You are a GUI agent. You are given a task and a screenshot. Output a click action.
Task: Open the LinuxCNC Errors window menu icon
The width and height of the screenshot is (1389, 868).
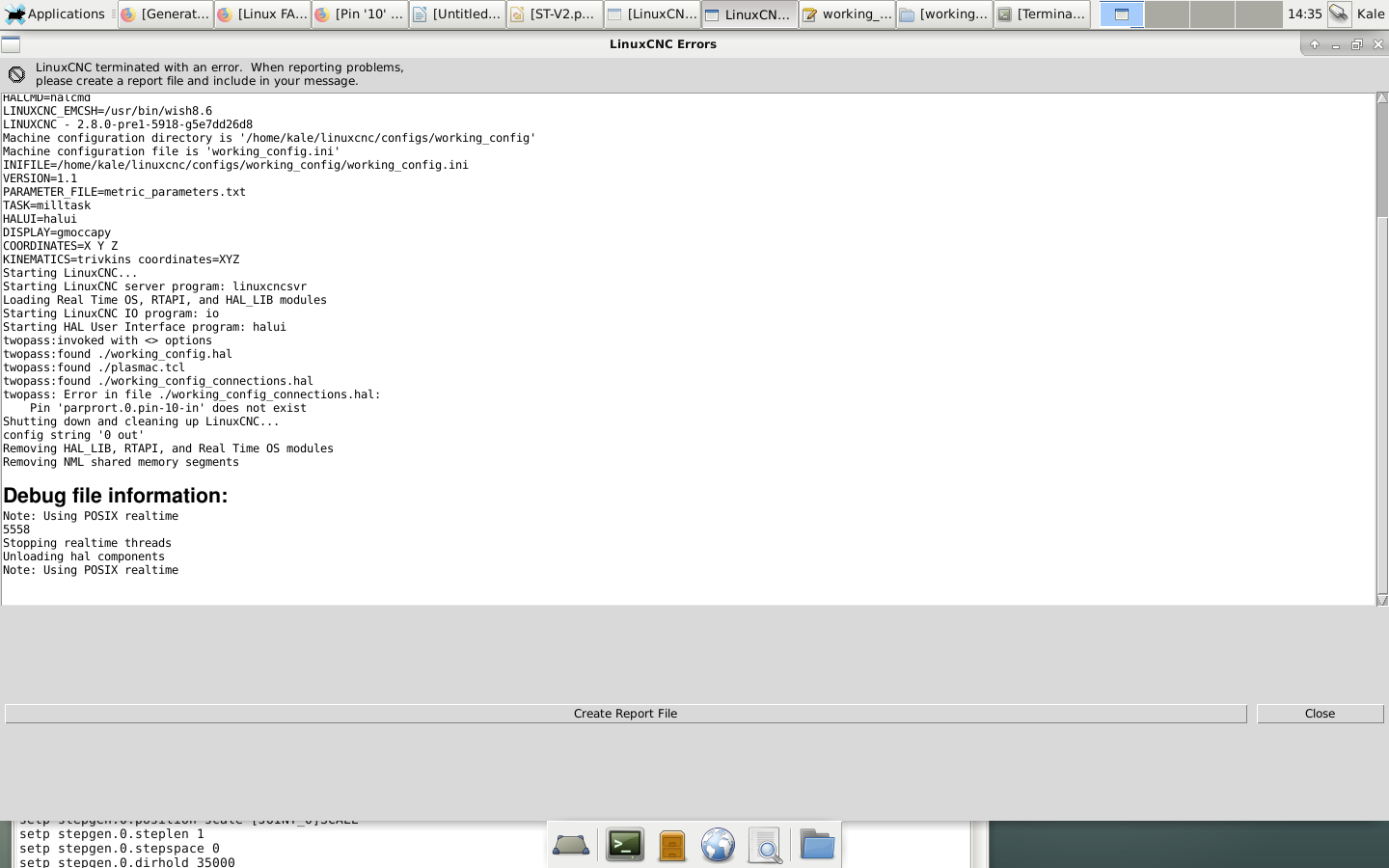11,43
